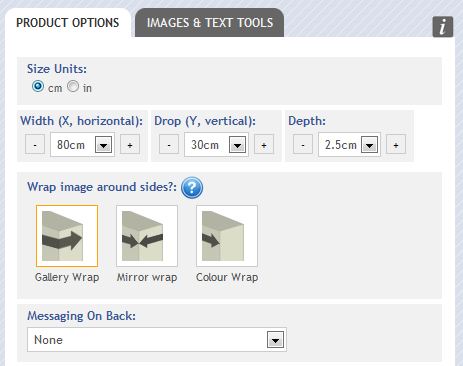Pick the Colour Wrap option image
Screen dimensions: 463x366
[x=227, y=236]
